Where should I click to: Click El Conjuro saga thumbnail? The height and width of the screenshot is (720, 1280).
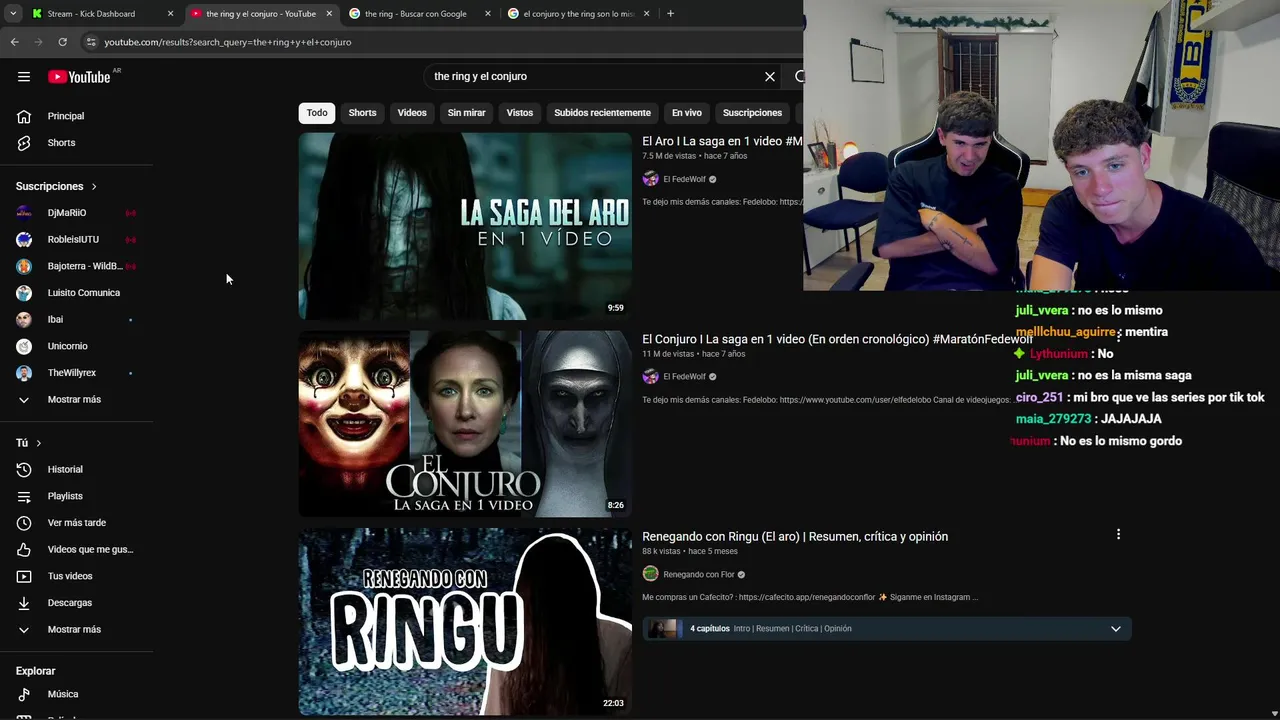pos(465,424)
